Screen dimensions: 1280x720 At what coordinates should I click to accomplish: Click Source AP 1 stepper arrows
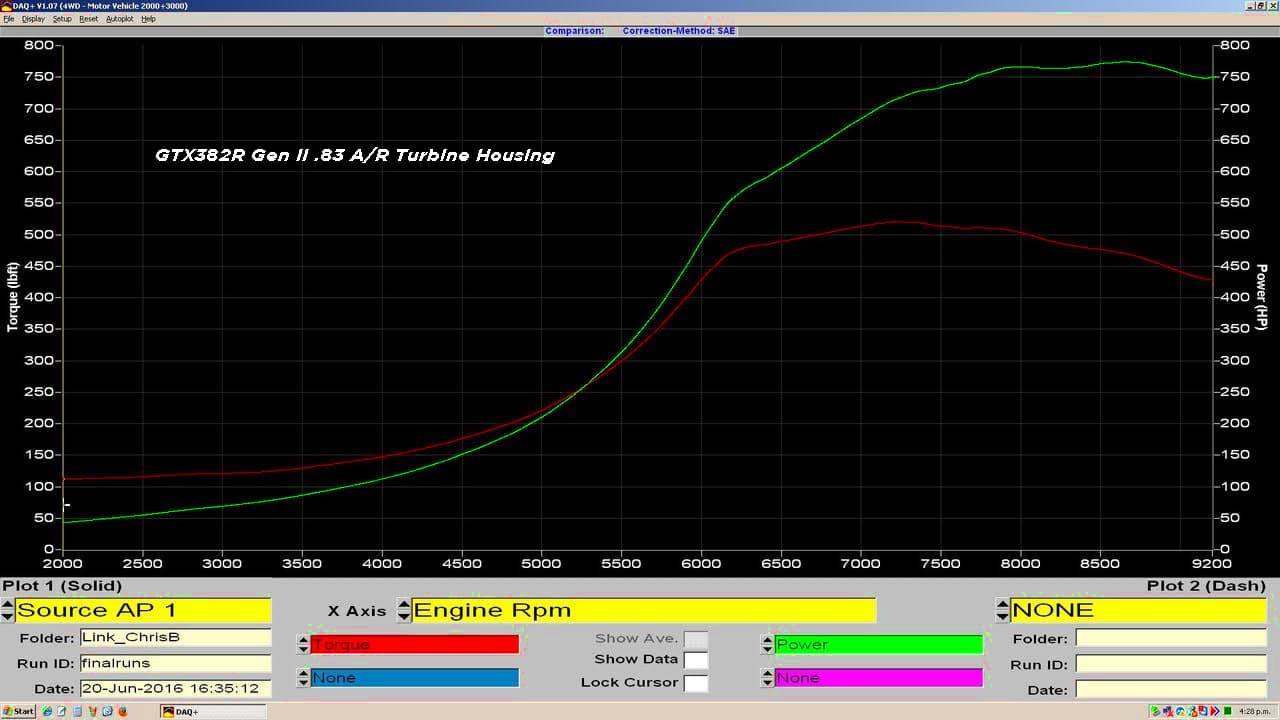tap(8, 610)
